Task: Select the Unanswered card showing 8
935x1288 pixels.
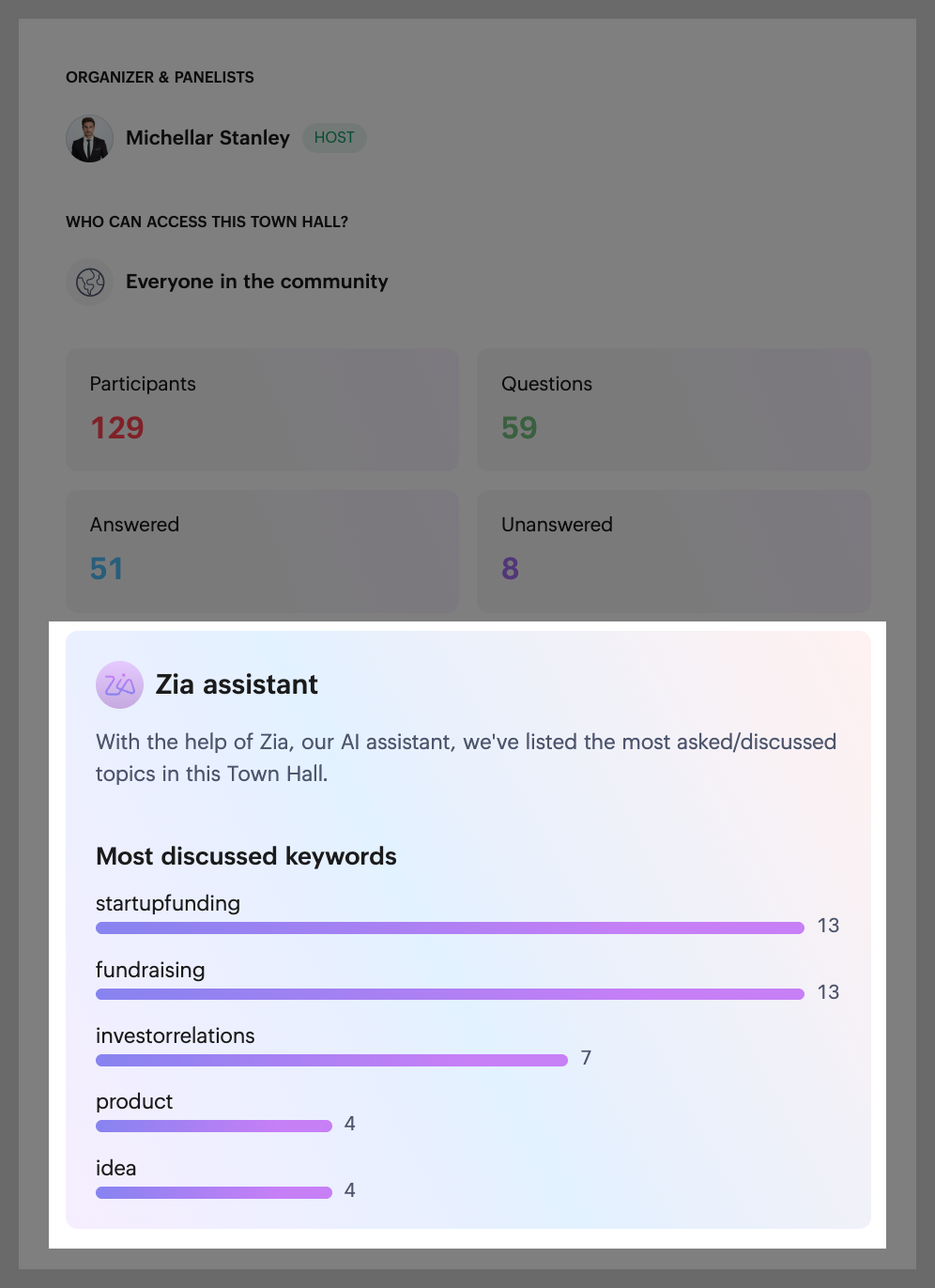Action: [x=674, y=551]
